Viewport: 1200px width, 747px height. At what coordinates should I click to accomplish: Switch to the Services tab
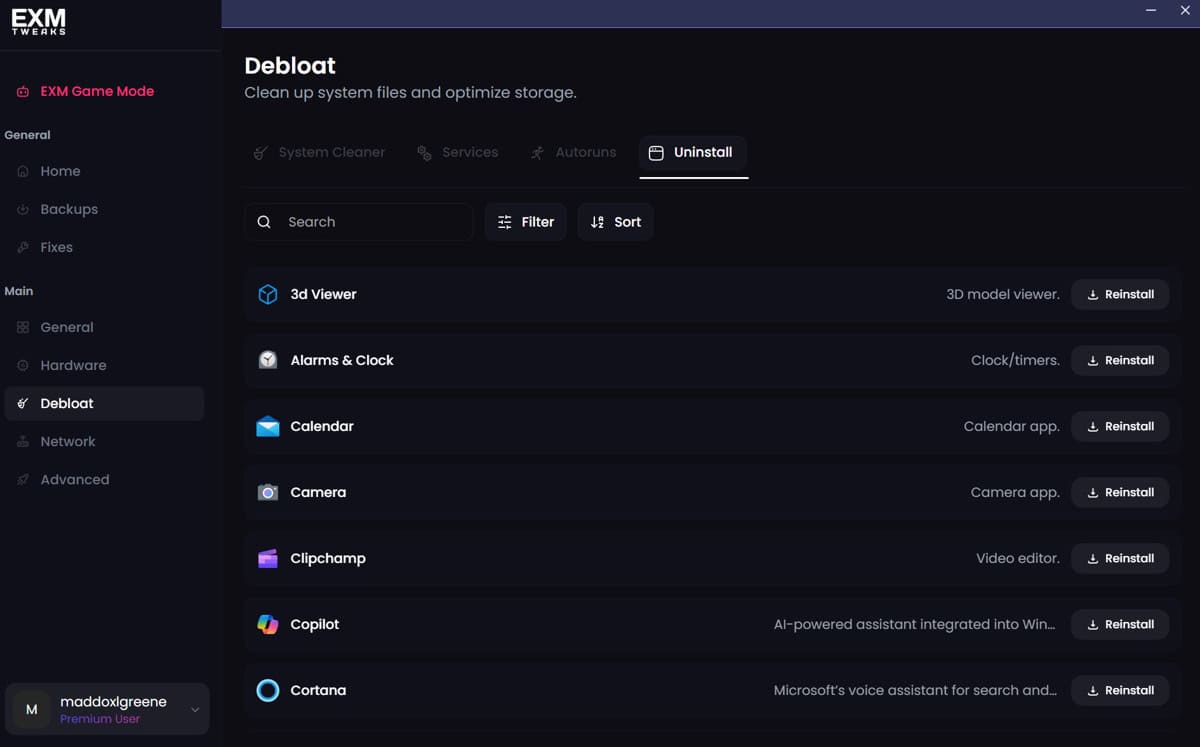(457, 153)
